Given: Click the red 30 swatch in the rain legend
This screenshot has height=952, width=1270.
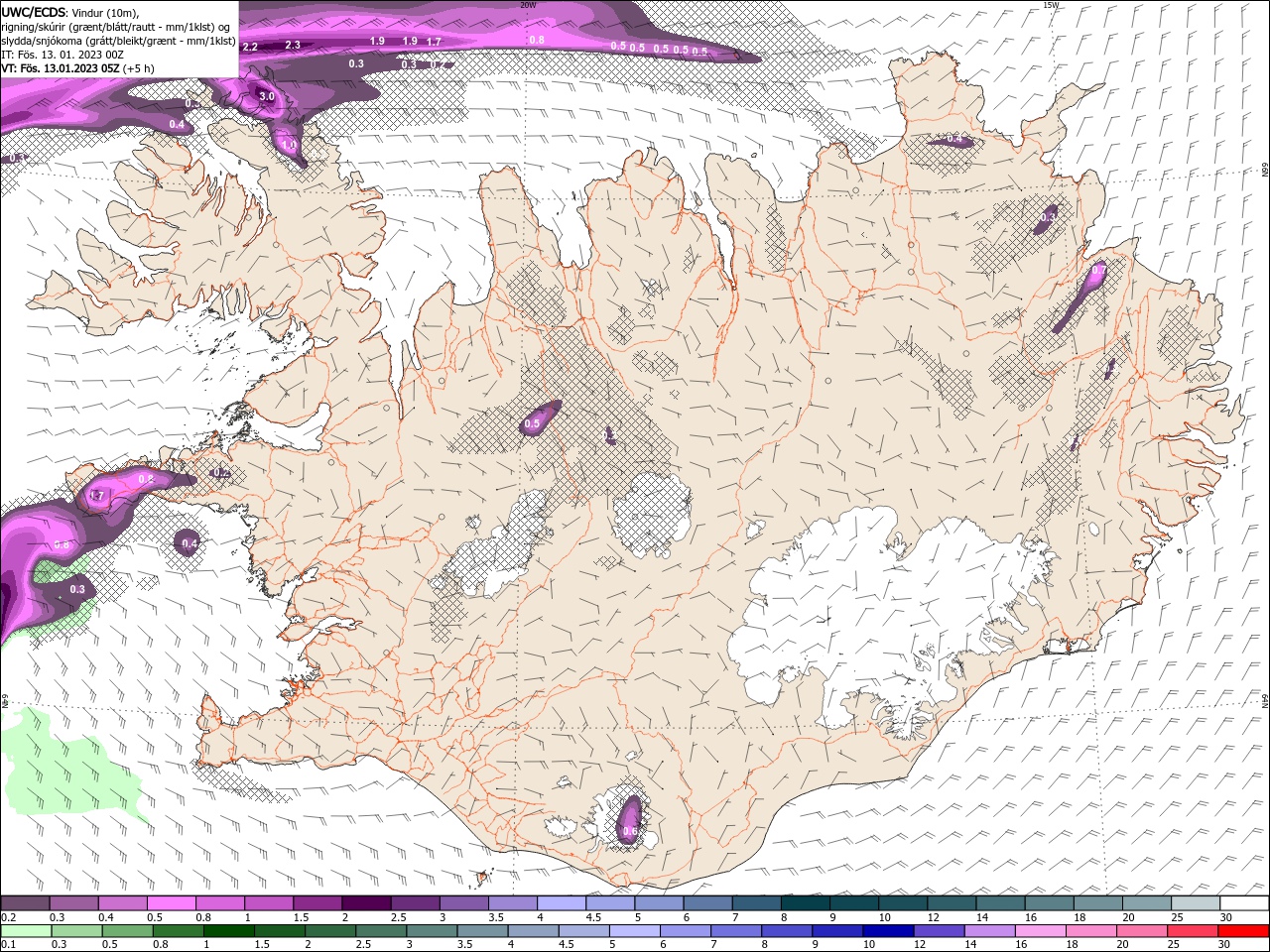Looking at the screenshot, I should pyautogui.click(x=1244, y=931).
